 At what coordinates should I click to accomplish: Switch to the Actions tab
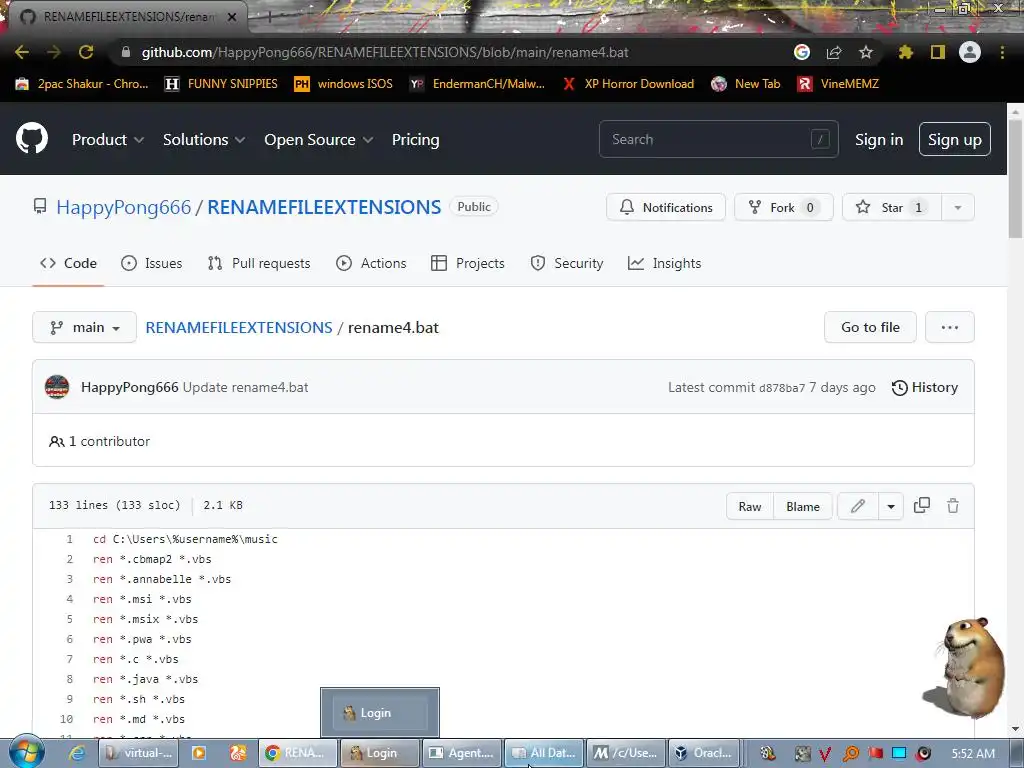pyautogui.click(x=371, y=263)
